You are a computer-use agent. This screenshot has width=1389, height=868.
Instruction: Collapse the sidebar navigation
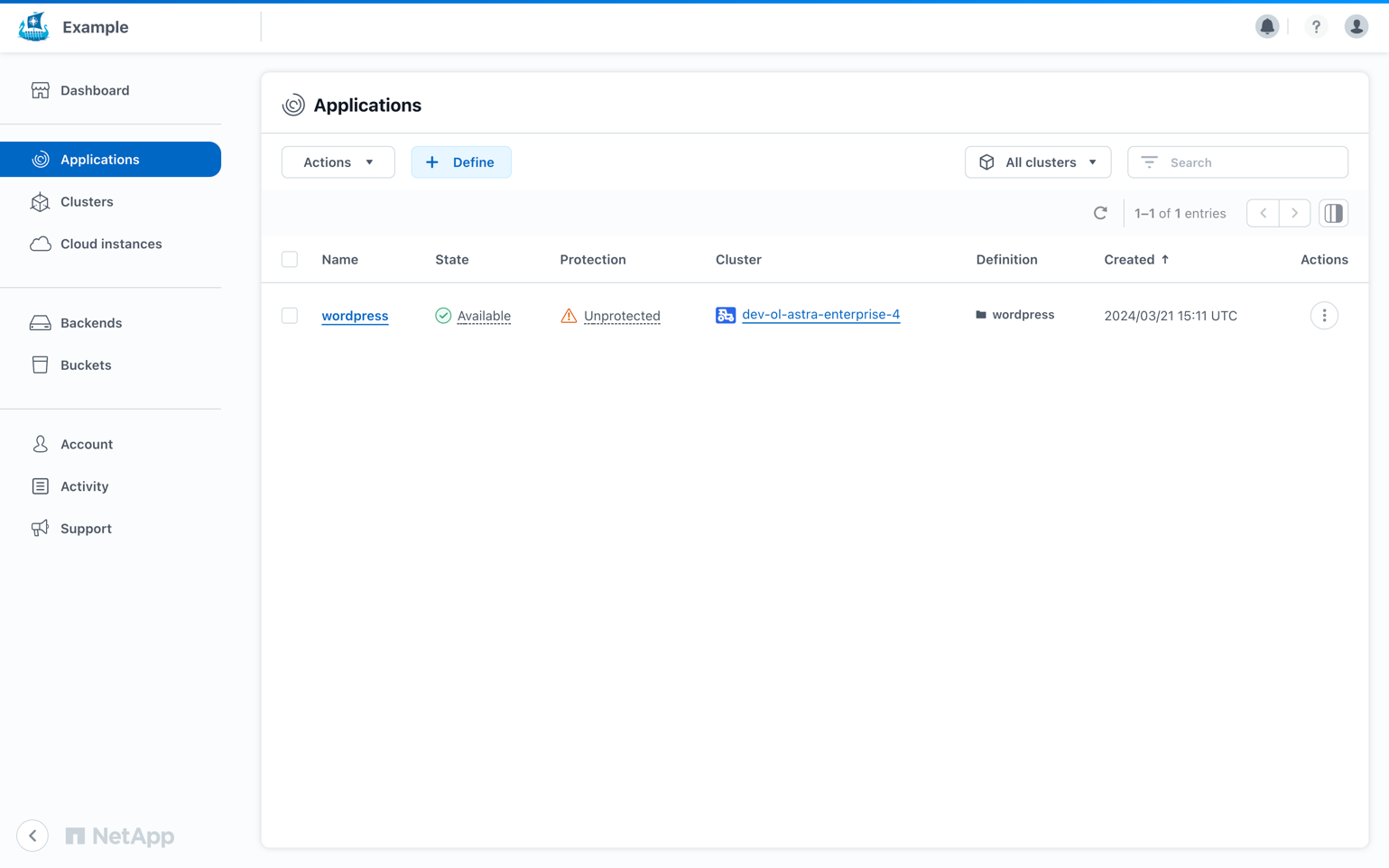(x=32, y=836)
